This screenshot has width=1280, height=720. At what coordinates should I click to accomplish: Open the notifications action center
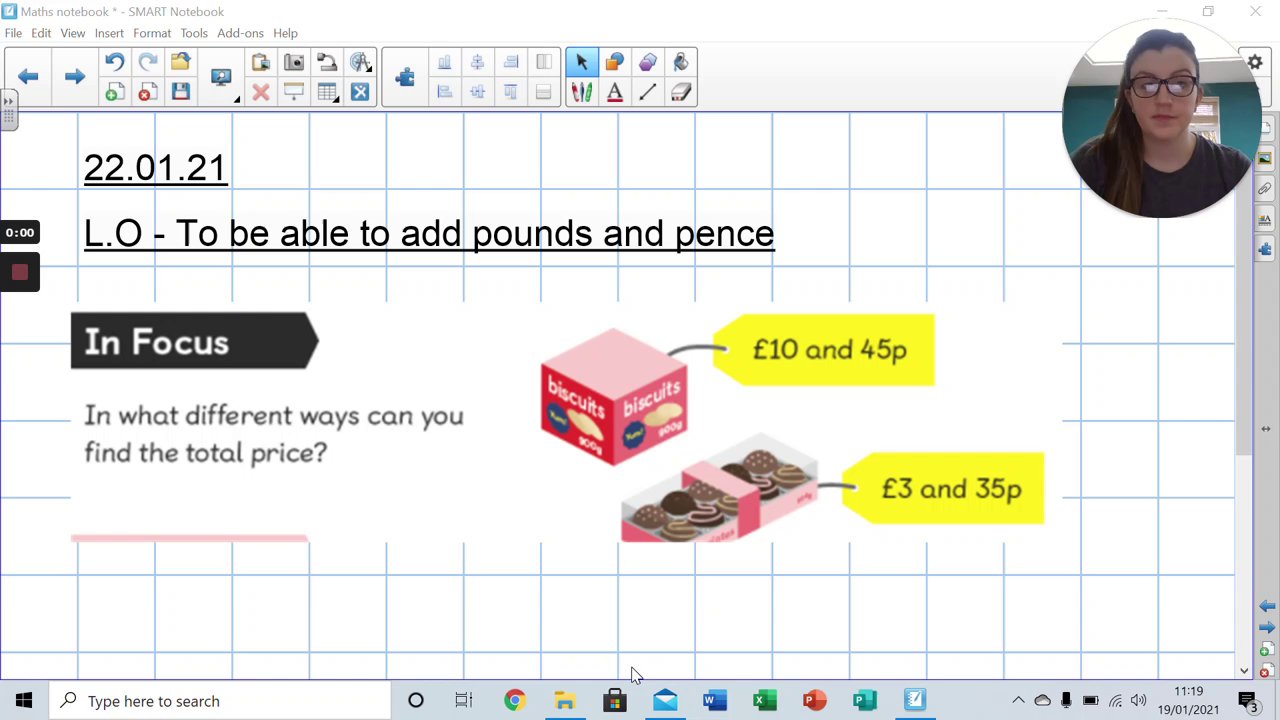tap(1248, 701)
